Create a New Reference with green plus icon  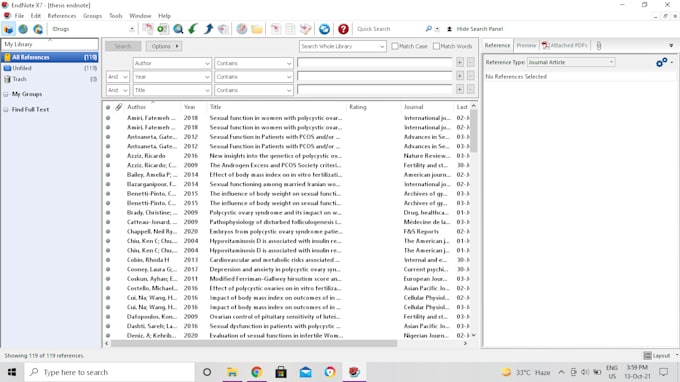click(163, 29)
